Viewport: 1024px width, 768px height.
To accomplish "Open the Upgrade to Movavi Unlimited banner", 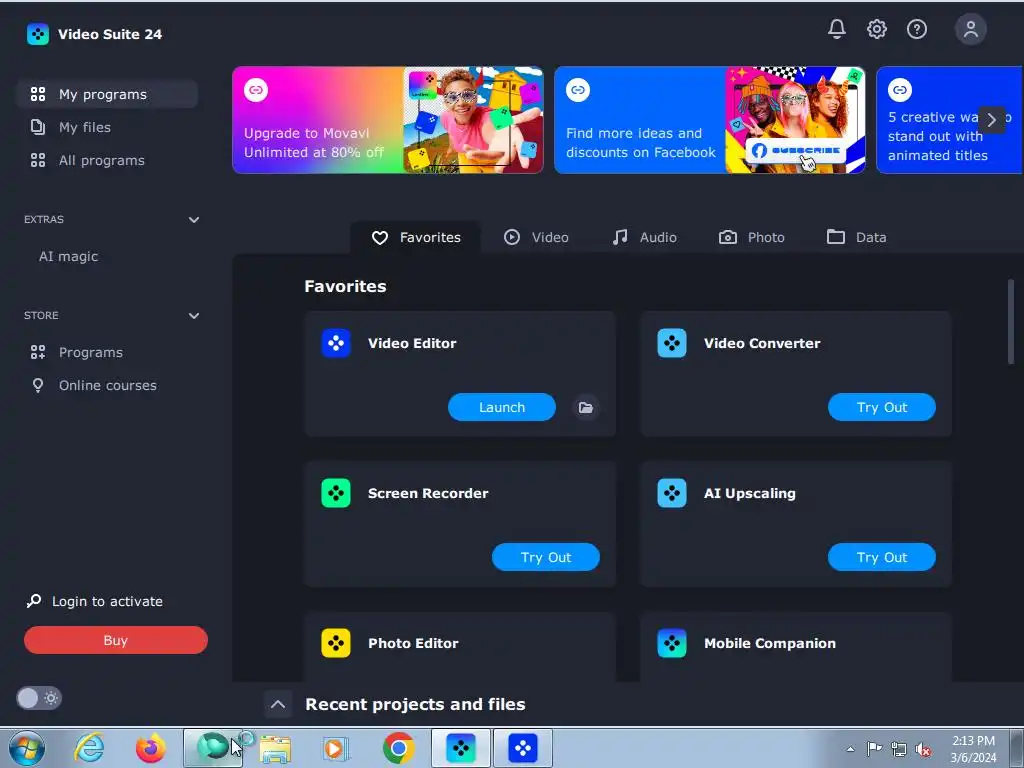I will pos(387,120).
